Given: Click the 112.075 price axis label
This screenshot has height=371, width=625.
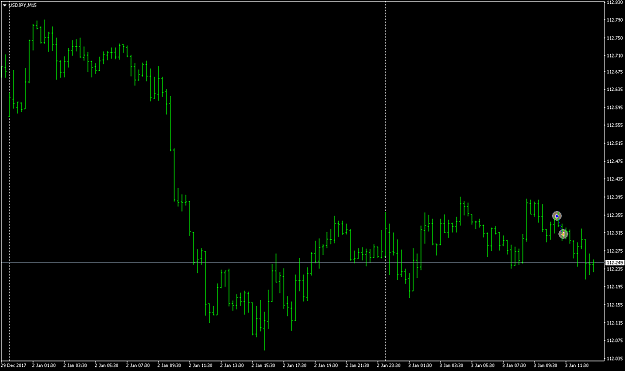Looking at the screenshot, I should (x=615, y=340).
